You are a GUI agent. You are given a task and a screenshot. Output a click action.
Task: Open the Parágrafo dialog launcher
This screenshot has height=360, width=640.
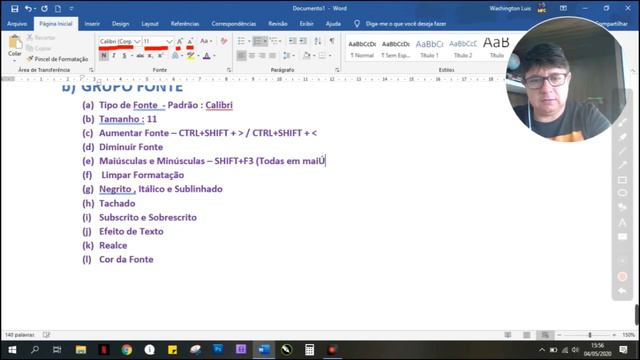click(337, 70)
